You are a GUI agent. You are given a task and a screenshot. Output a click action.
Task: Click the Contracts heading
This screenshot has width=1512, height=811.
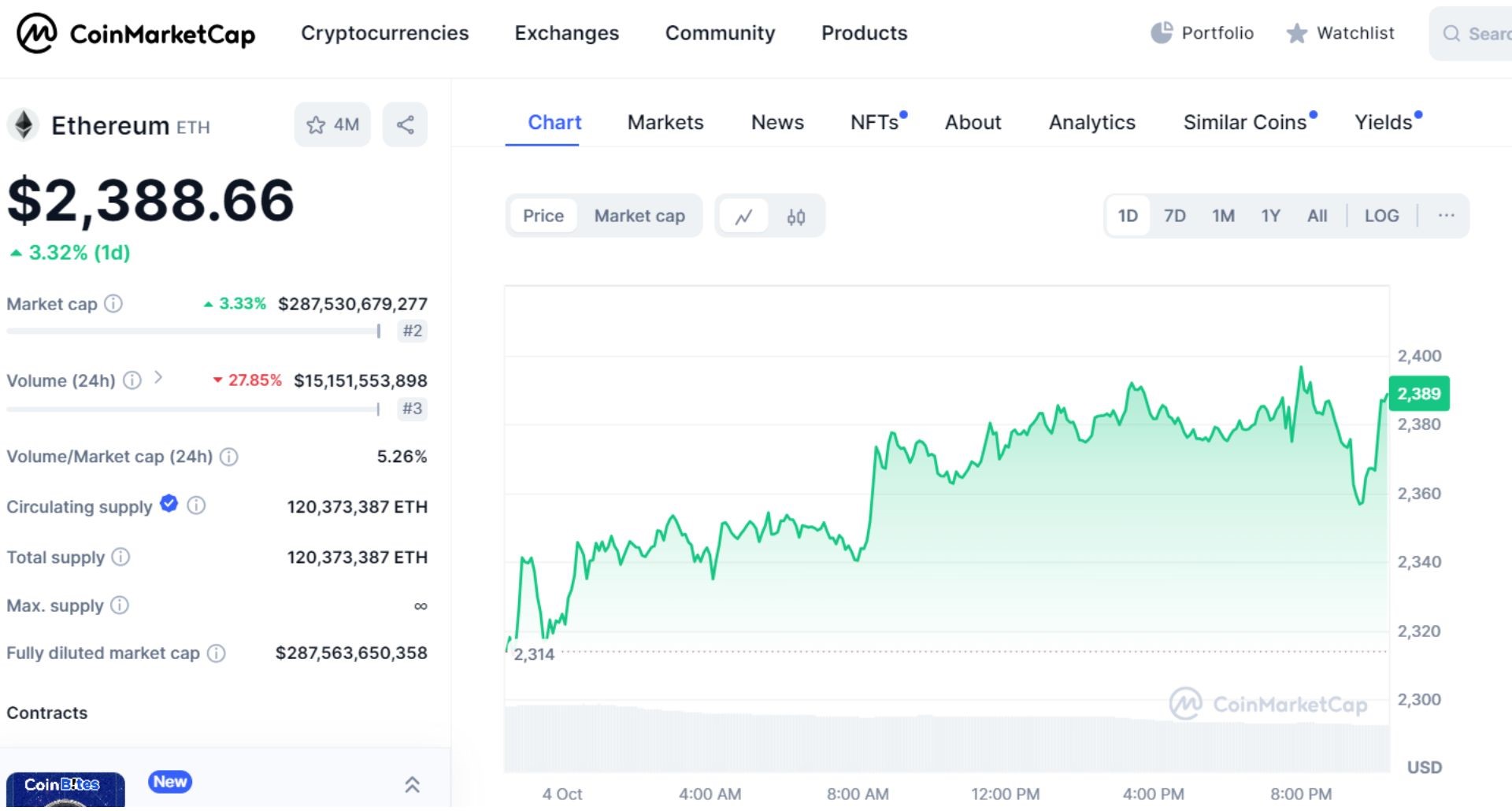(47, 713)
